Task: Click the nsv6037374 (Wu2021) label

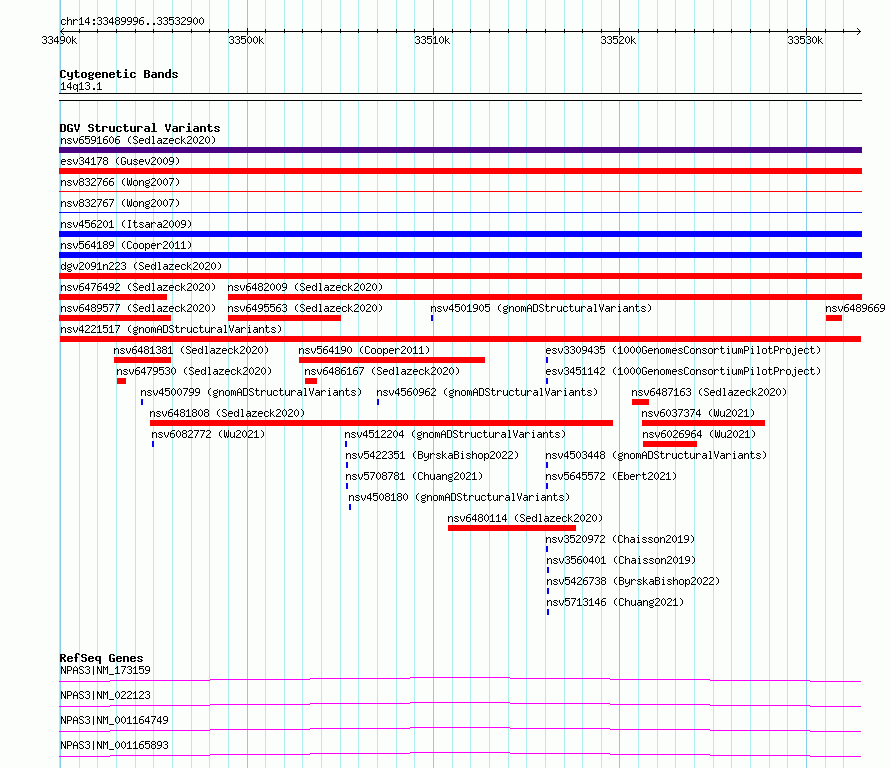Action: click(x=698, y=413)
